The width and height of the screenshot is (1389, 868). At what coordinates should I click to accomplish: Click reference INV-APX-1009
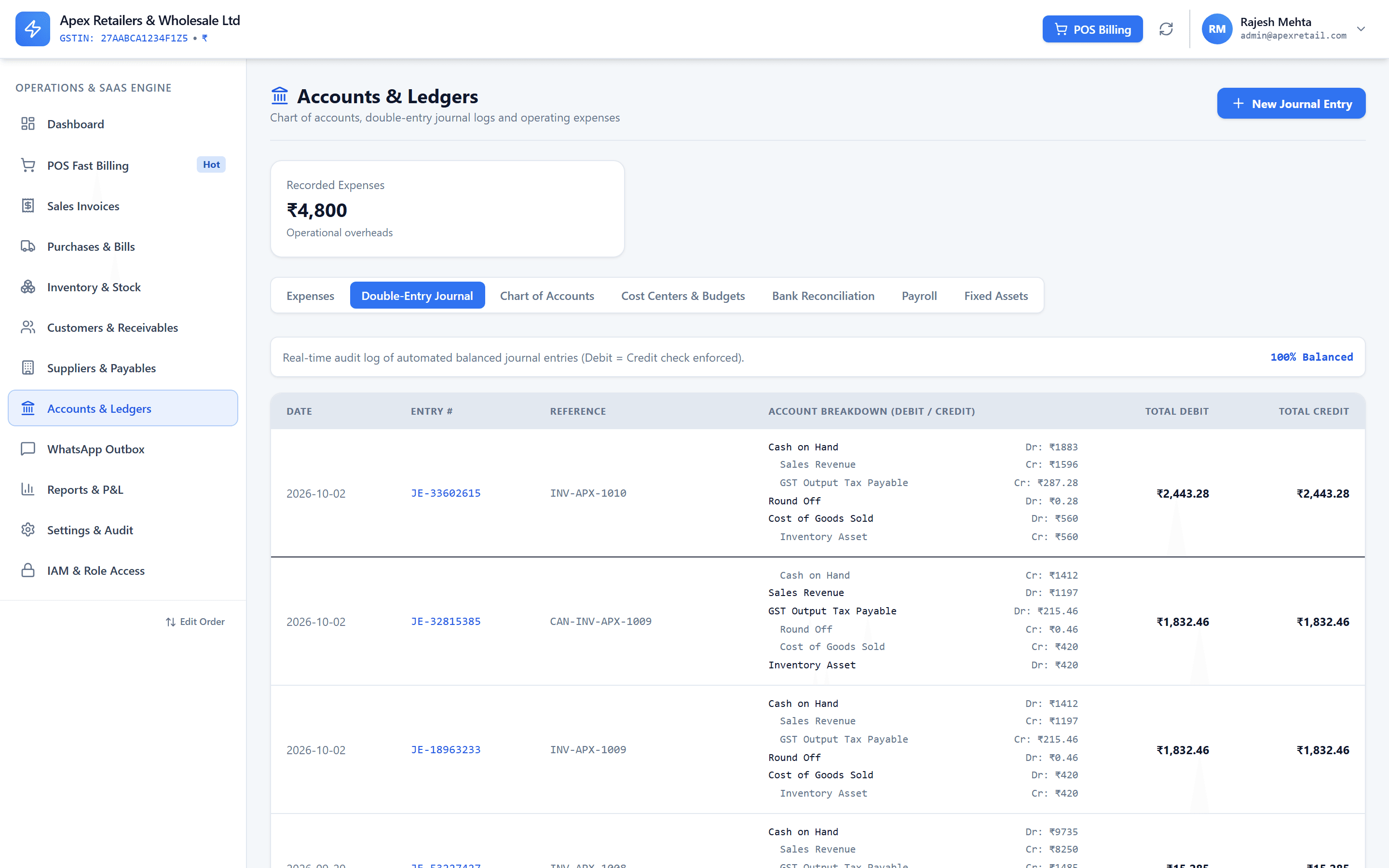(x=588, y=750)
